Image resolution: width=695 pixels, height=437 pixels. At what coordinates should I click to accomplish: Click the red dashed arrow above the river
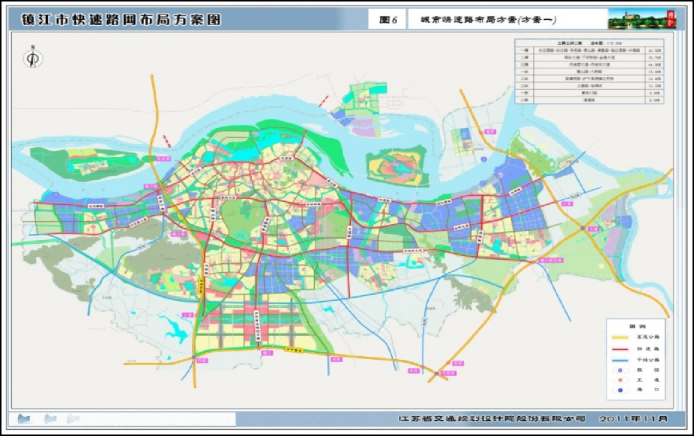click(325, 101)
